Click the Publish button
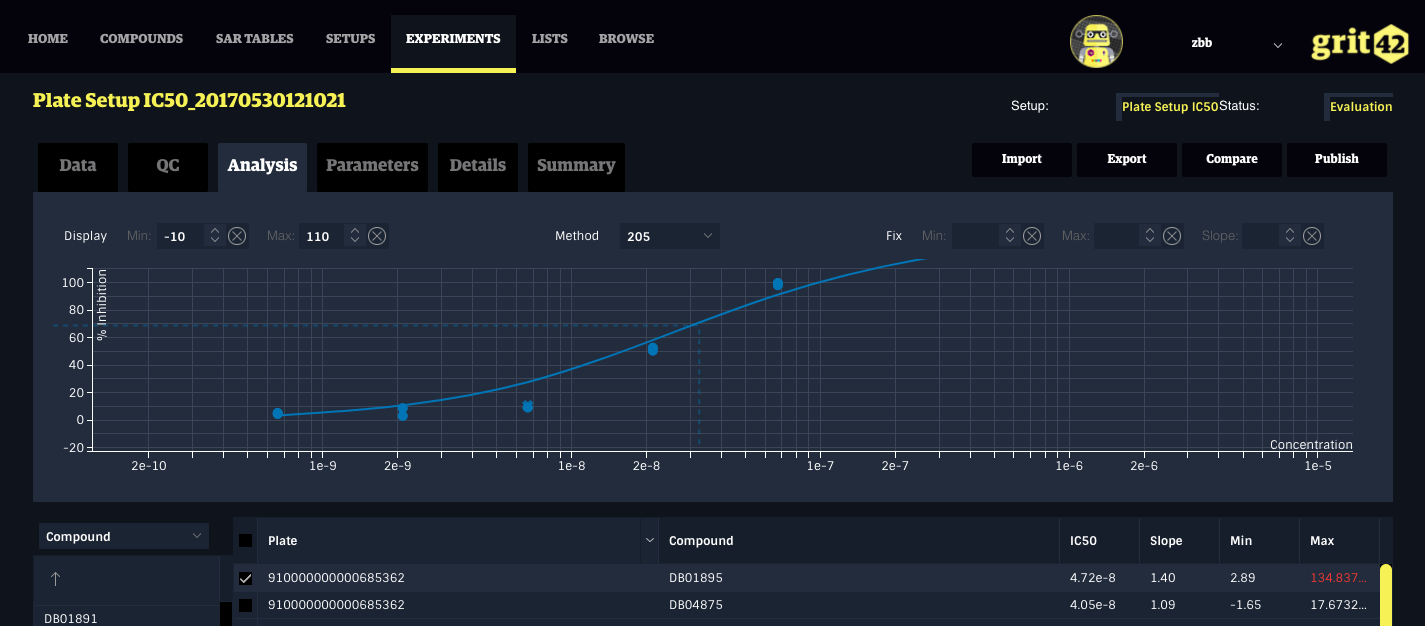The width and height of the screenshot is (1425, 626). click(x=1336, y=159)
